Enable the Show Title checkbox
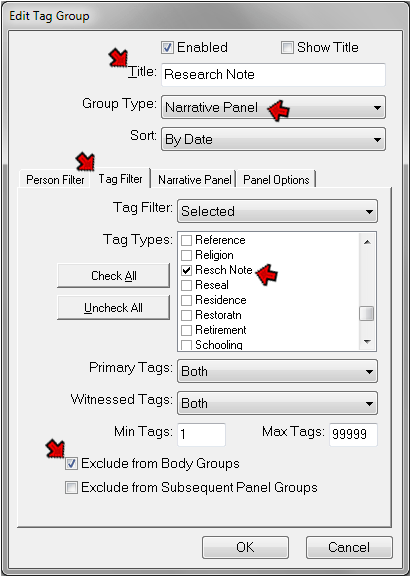This screenshot has width=410, height=576. coord(287,48)
